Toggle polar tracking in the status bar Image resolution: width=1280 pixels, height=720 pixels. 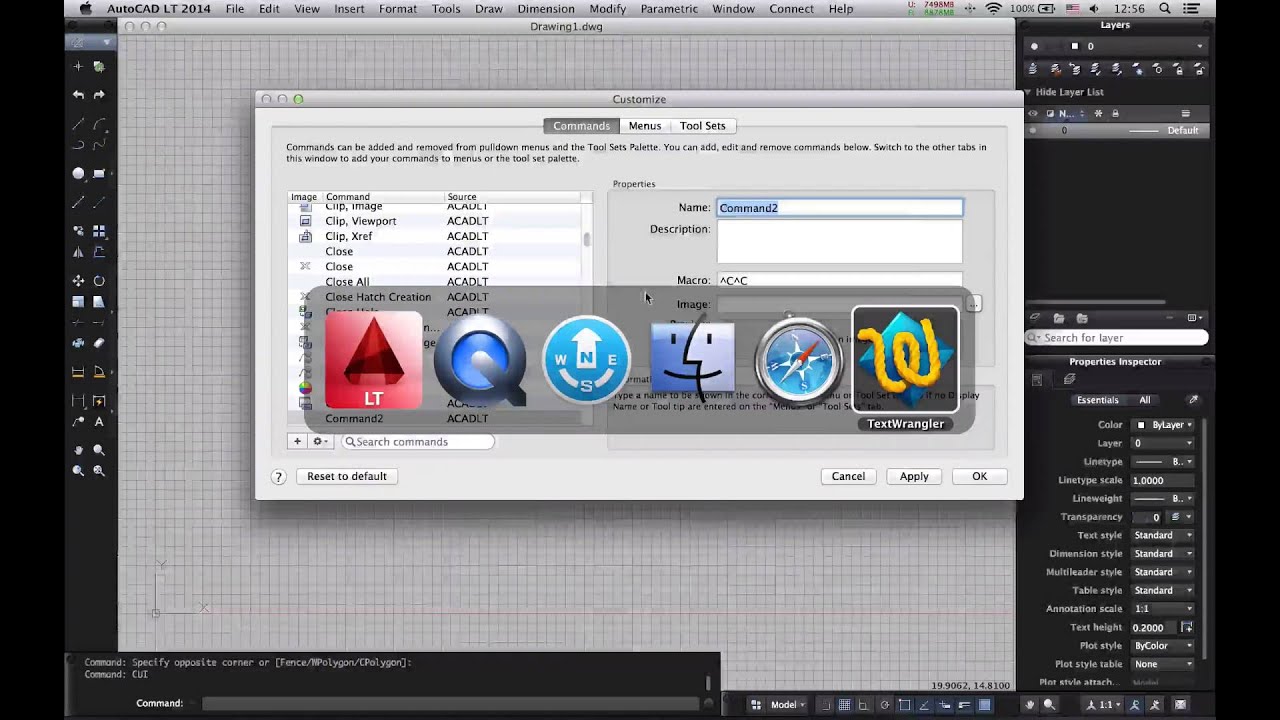tap(884, 704)
